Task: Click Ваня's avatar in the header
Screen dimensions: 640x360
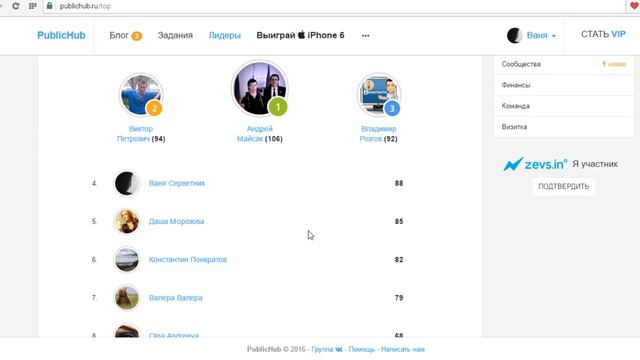Action: [514, 36]
